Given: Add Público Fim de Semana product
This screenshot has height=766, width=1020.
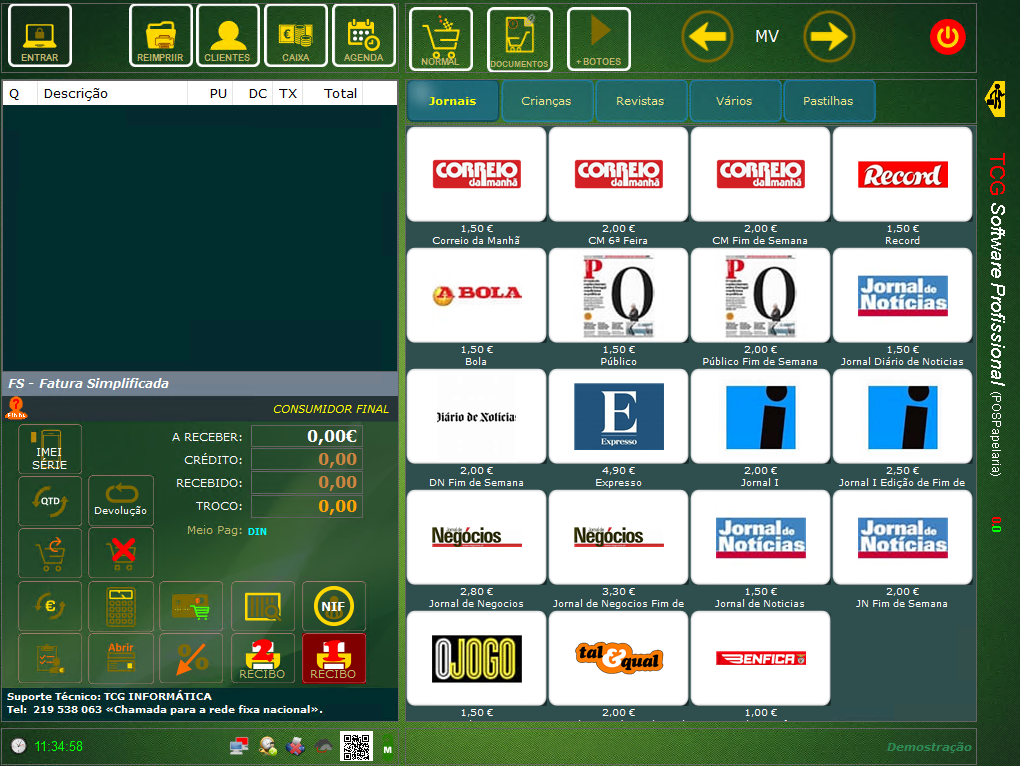Looking at the screenshot, I should (760, 295).
